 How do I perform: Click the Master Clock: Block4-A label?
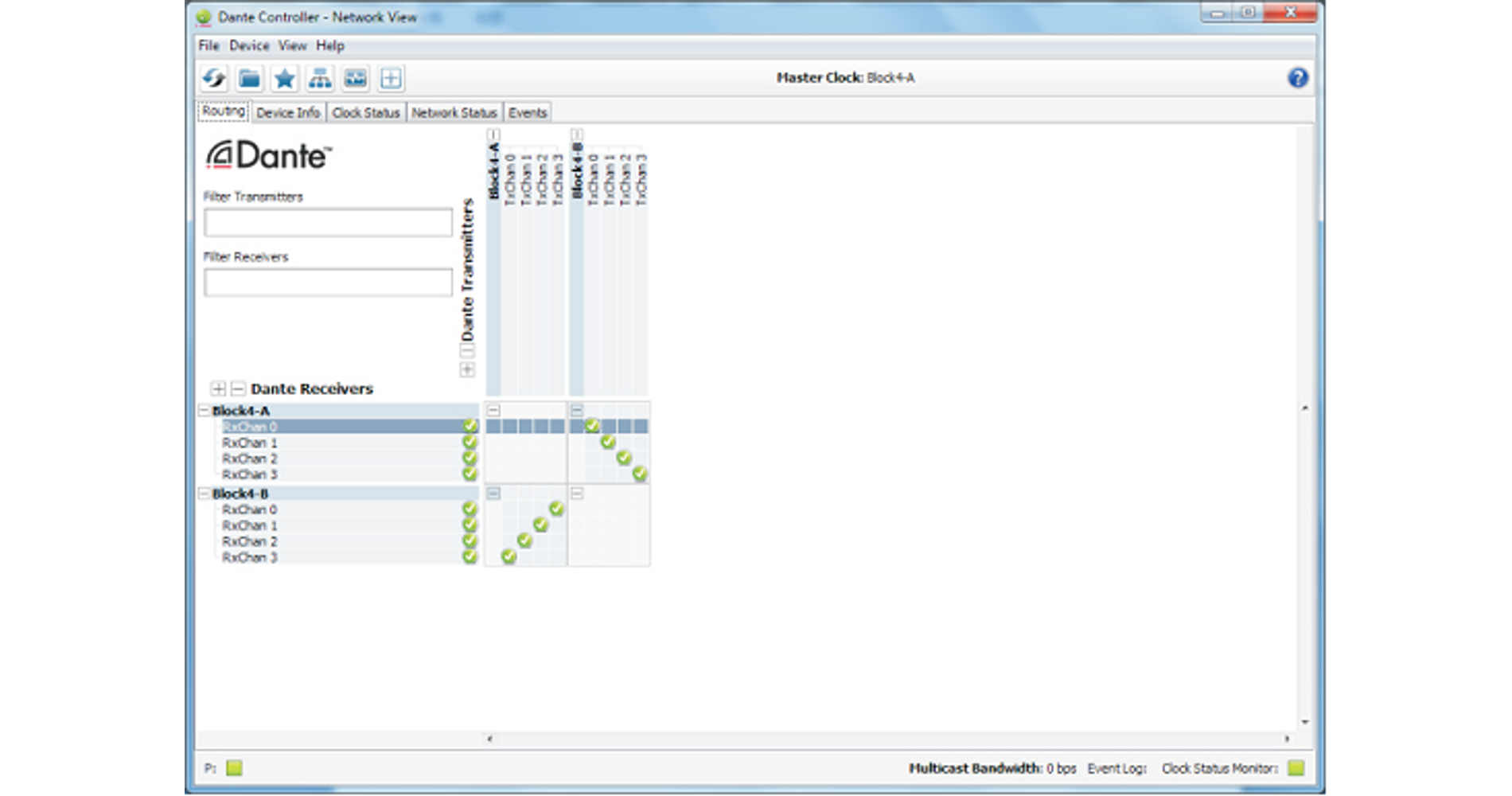coord(846,78)
